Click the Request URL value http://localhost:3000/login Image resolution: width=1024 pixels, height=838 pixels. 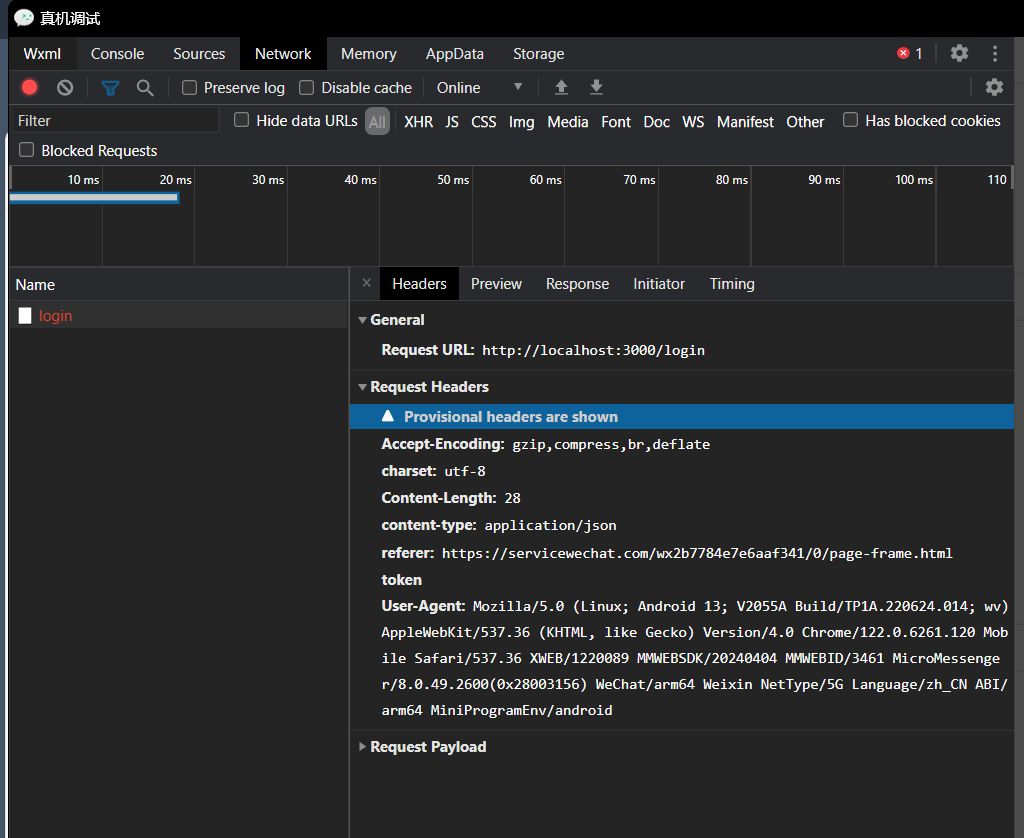(594, 350)
